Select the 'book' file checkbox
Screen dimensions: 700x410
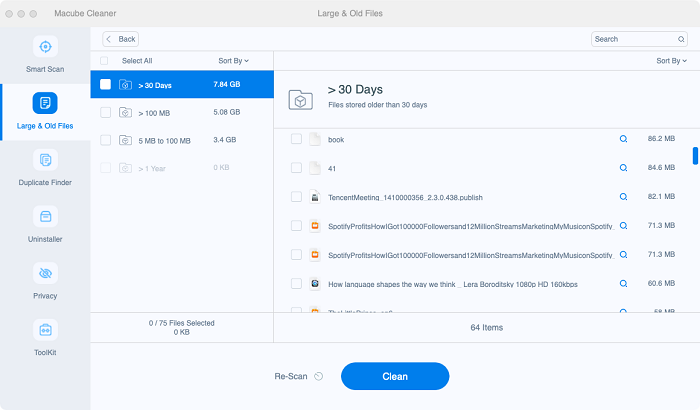click(x=296, y=139)
